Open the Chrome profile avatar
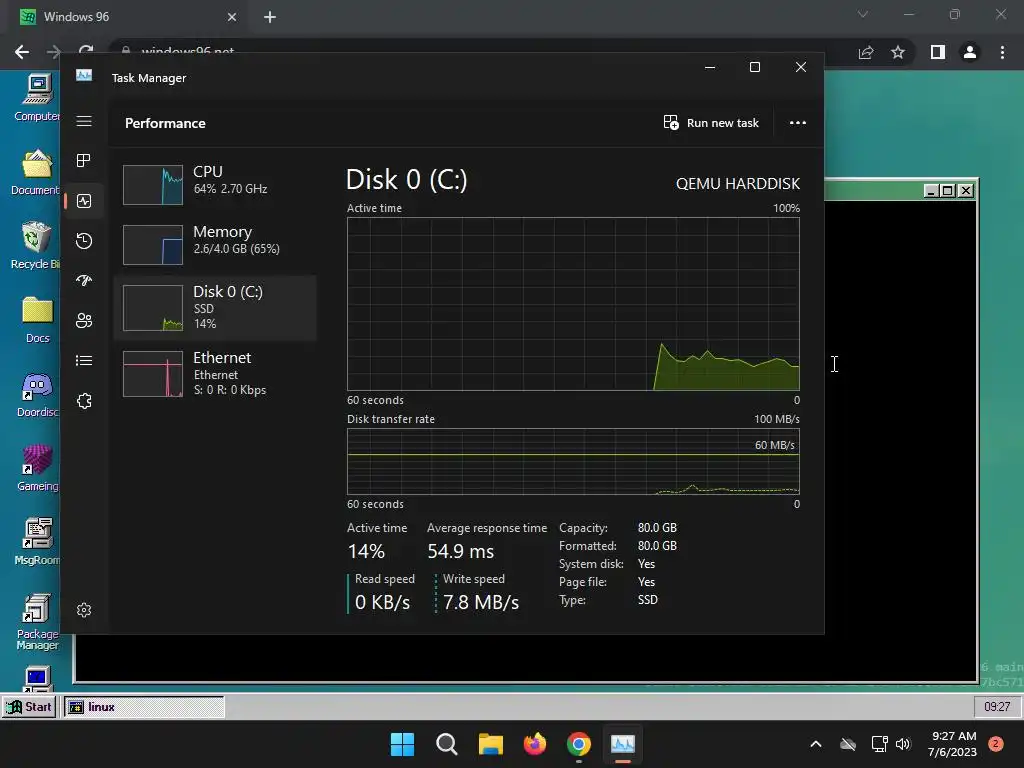The height and width of the screenshot is (768, 1024). [x=970, y=52]
